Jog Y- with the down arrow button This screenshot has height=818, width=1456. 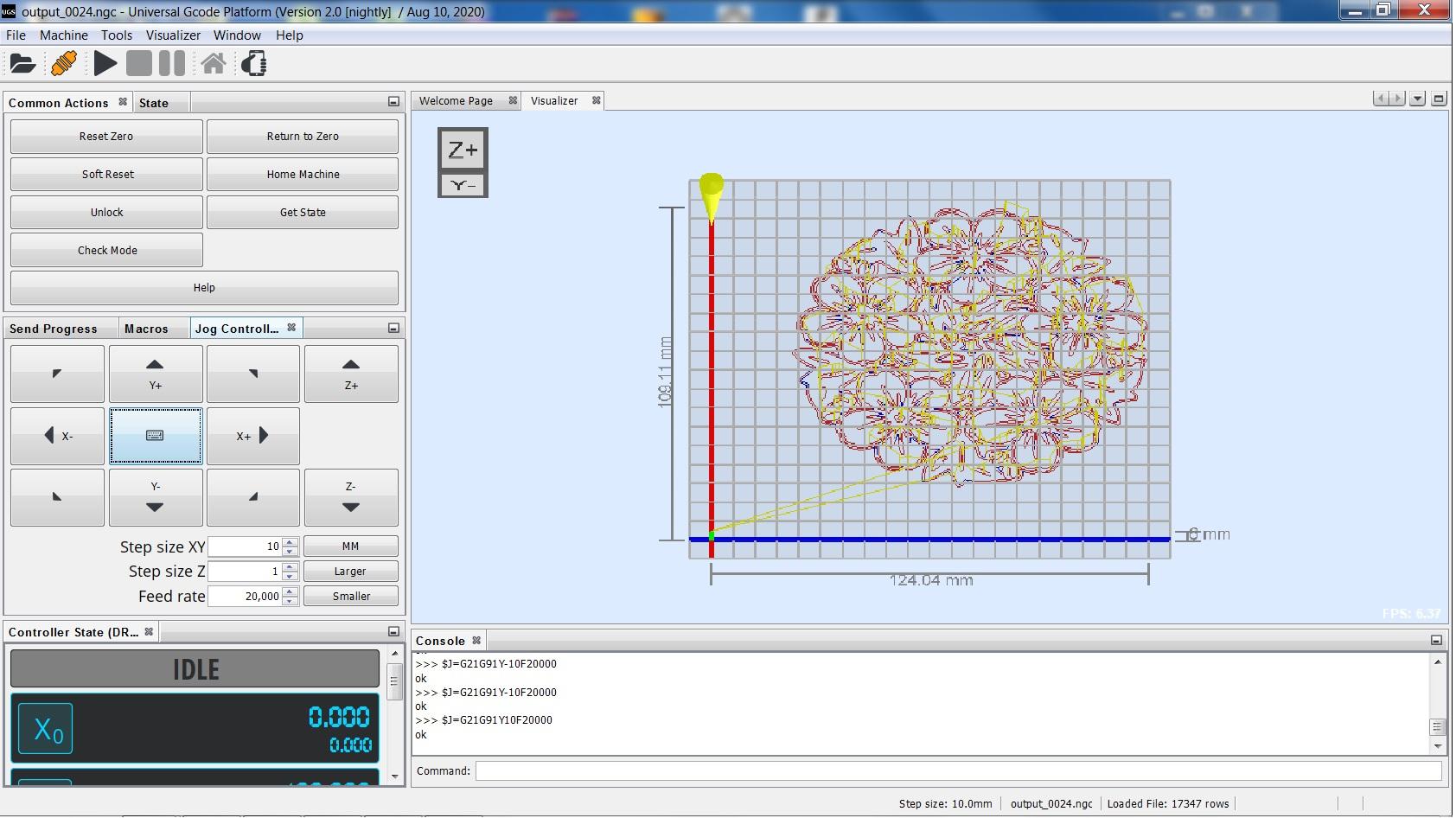pos(156,497)
